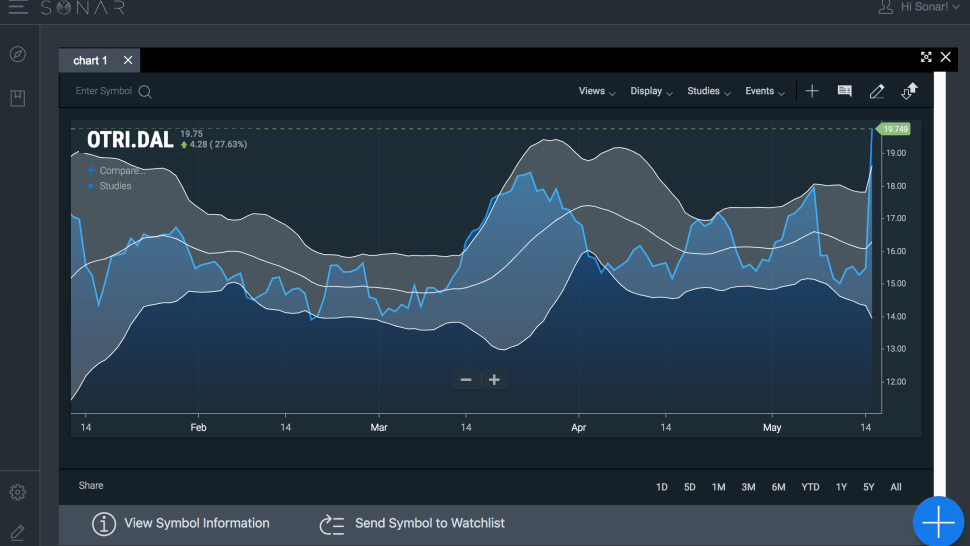Zoom out the chart with minus button
Viewport: 970px width, 546px height.
click(466, 380)
